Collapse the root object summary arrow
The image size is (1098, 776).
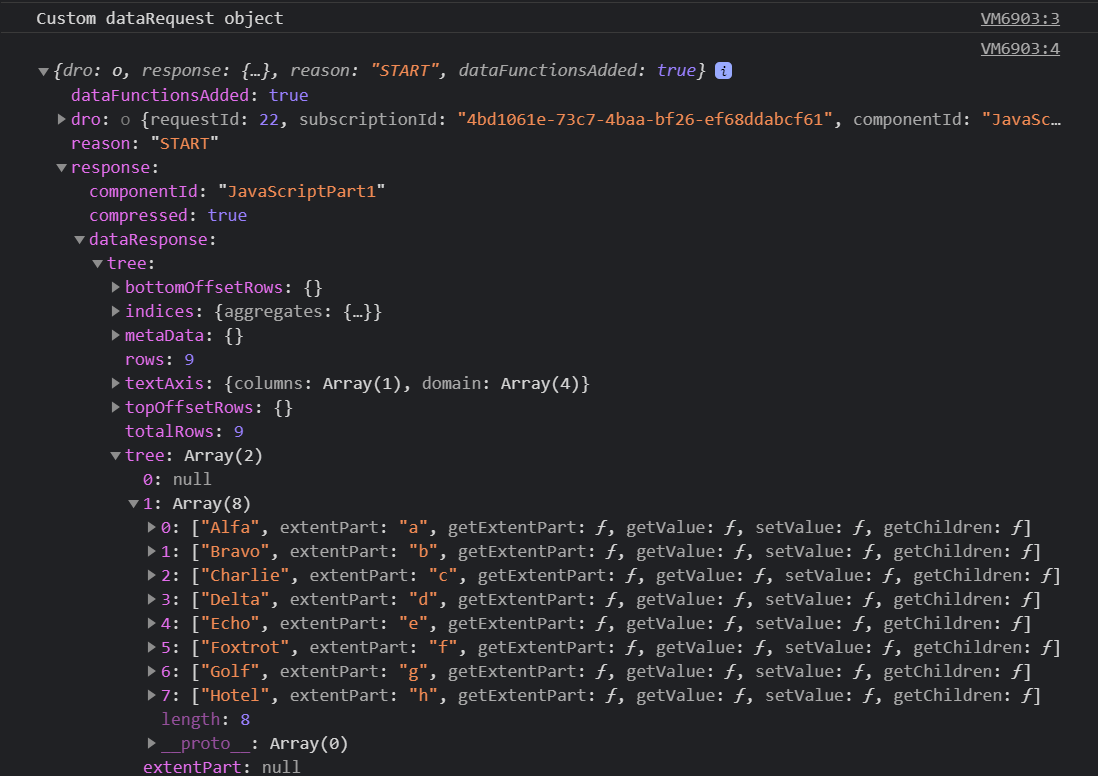[x=43, y=71]
